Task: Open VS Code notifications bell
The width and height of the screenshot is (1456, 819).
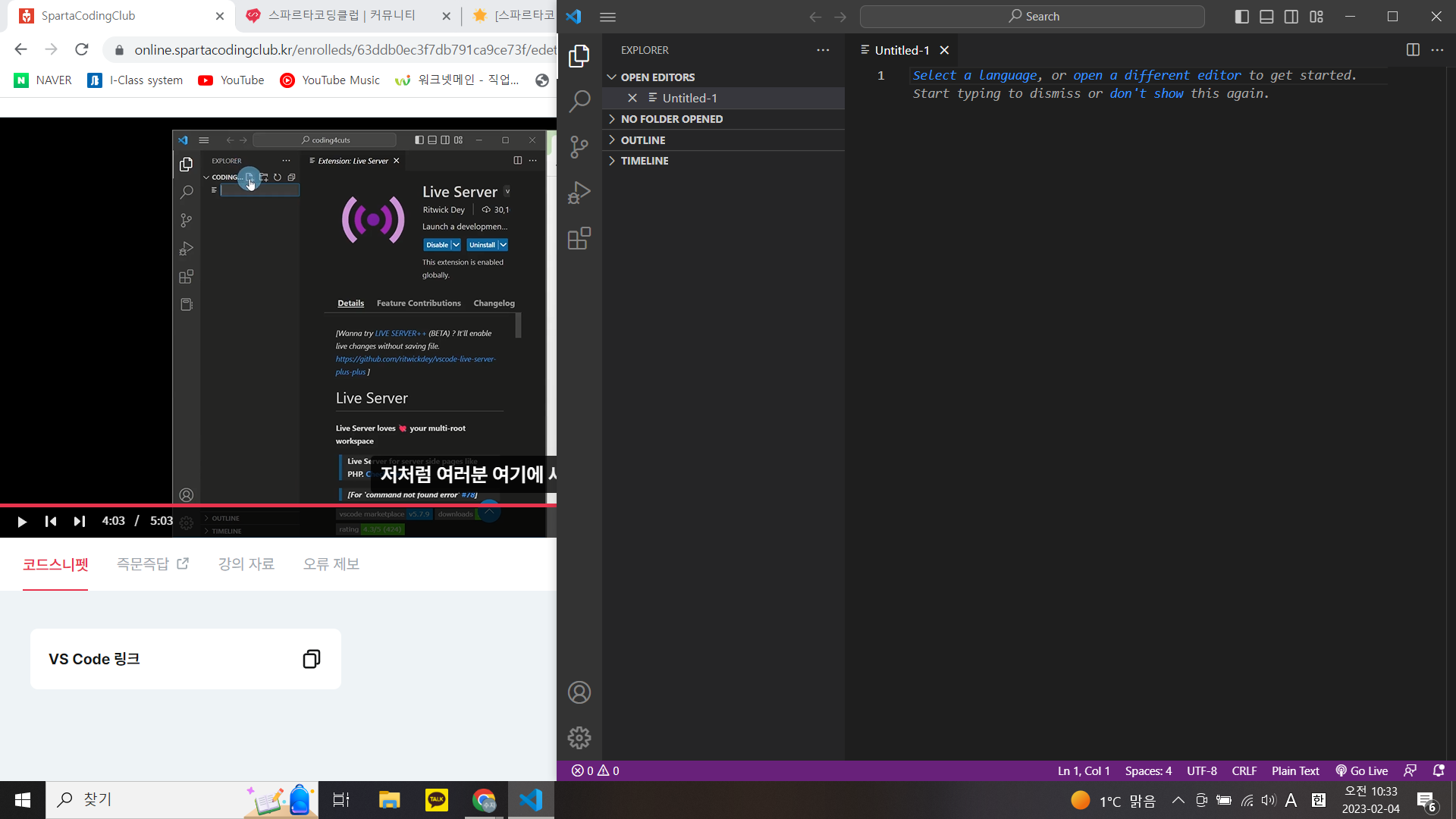Action: (x=1439, y=770)
